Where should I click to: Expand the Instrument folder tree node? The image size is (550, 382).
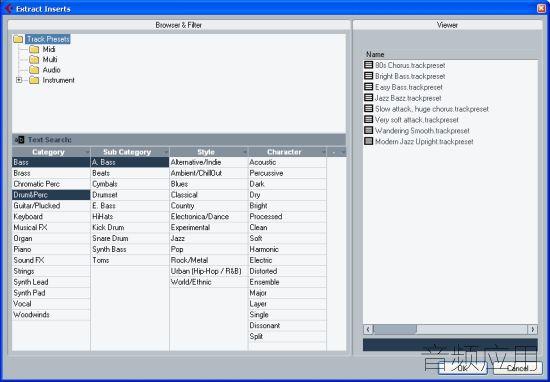point(19,80)
